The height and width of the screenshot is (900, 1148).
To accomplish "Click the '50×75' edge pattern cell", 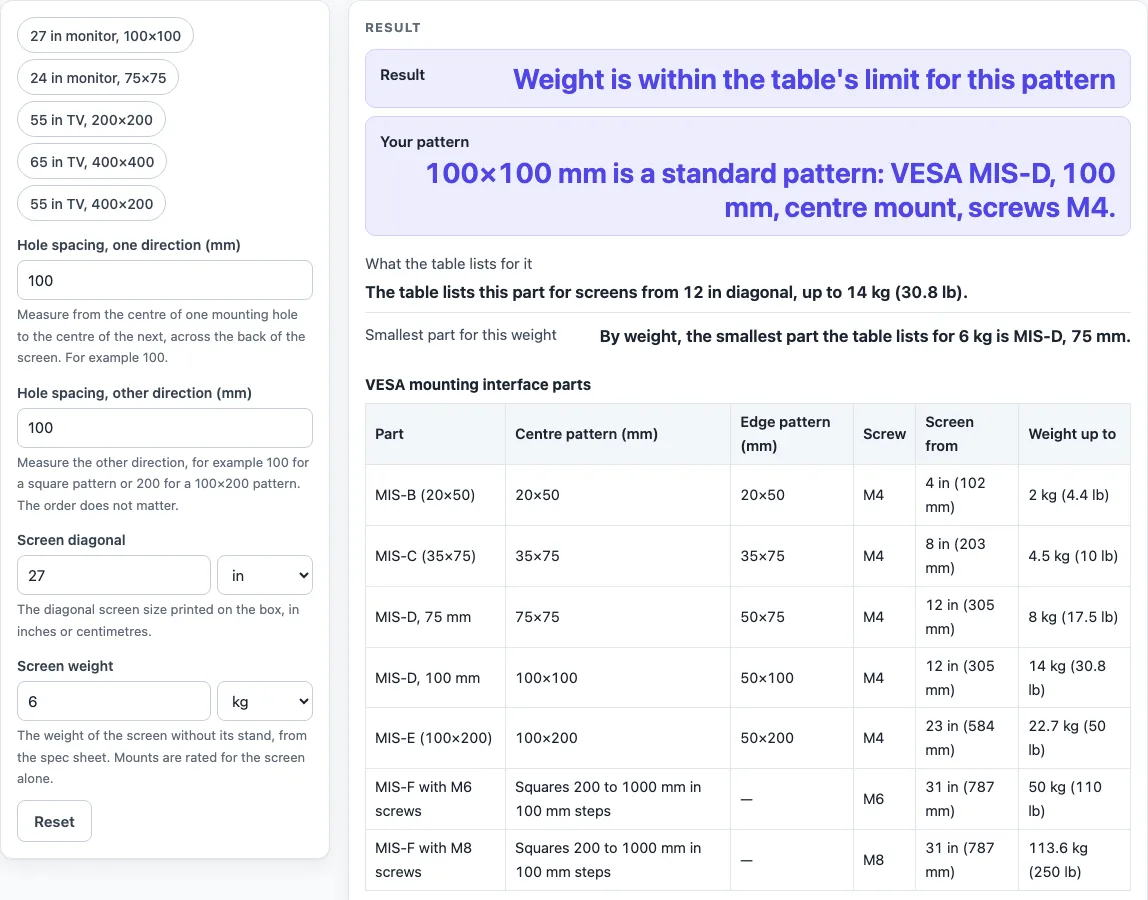I will tap(791, 617).
